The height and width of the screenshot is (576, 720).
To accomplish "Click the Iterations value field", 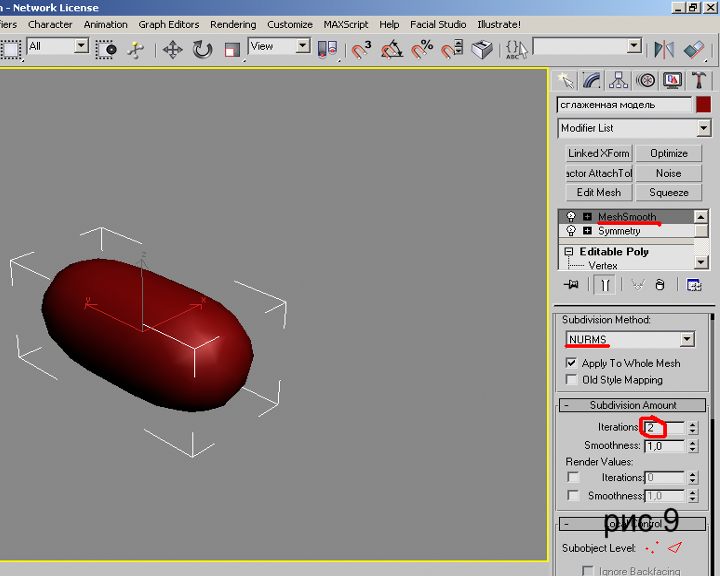I will (663, 428).
